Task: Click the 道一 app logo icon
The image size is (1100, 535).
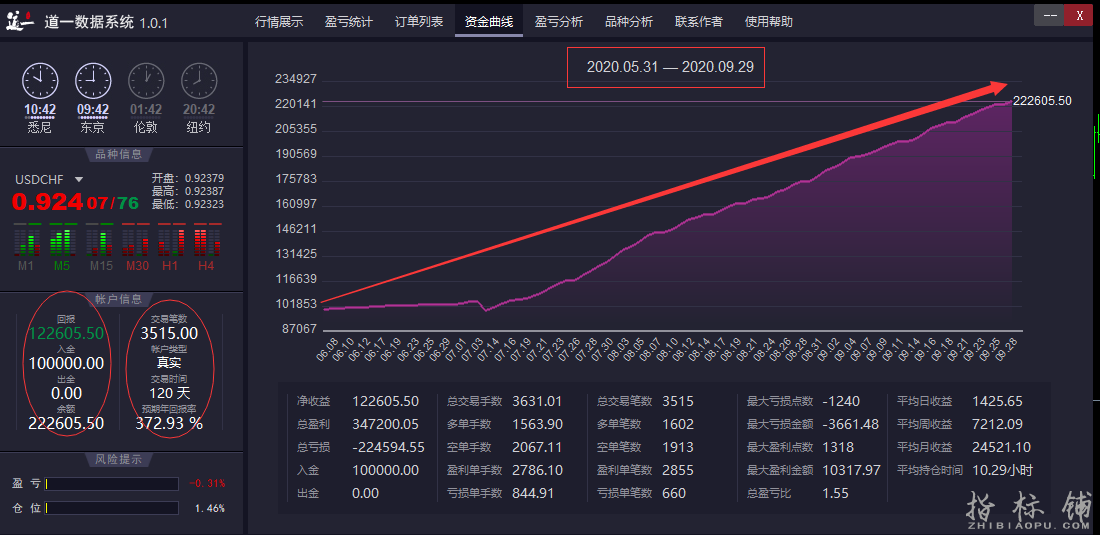Action: pos(20,21)
